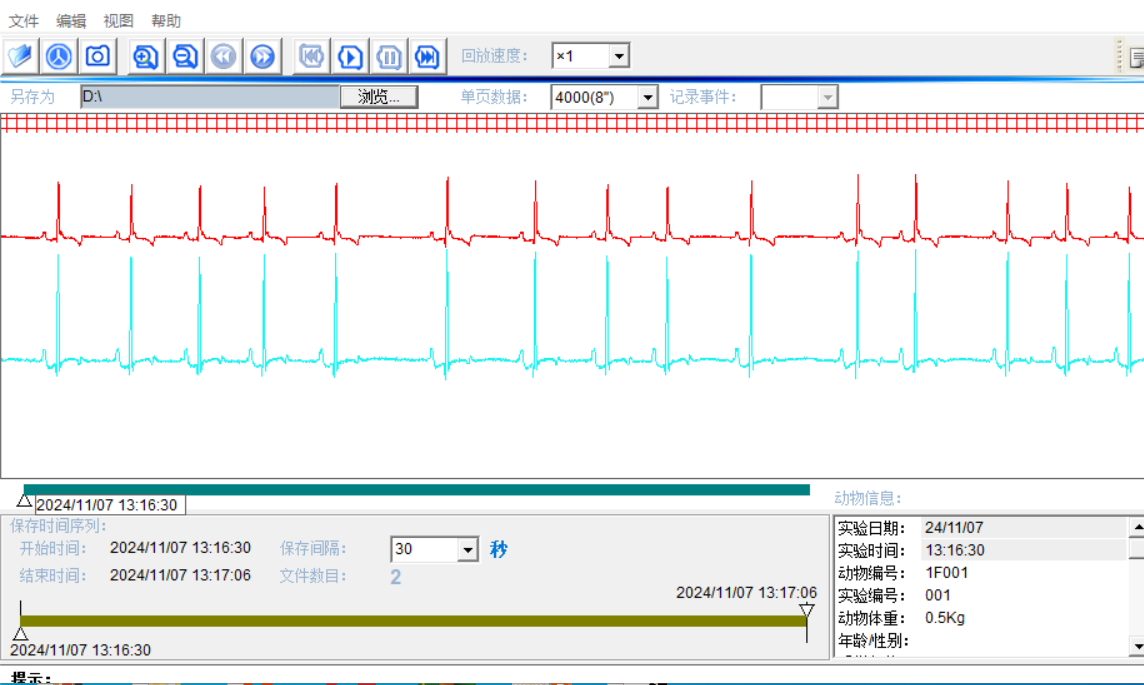Expand the 保存间隔 interval dropdown

pos(467,549)
